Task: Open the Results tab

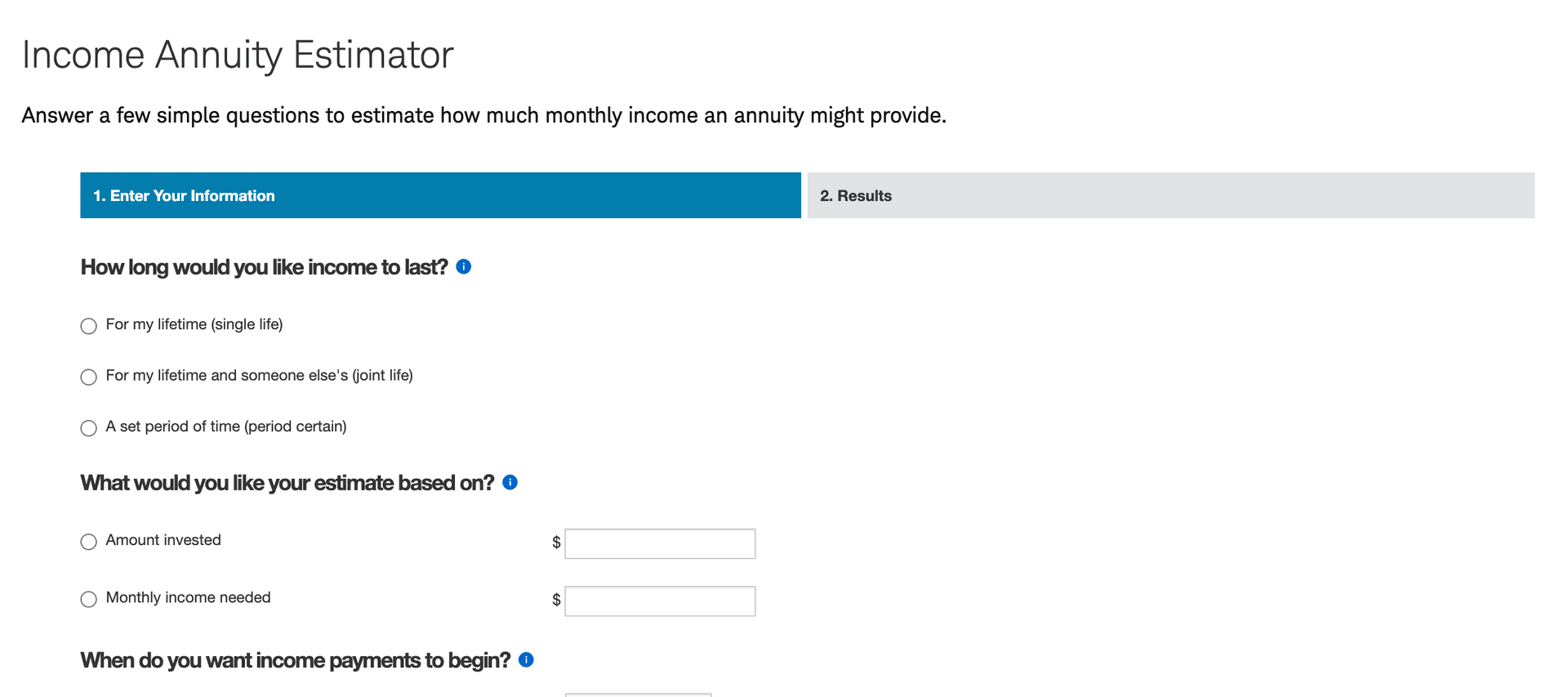Action: [1170, 195]
